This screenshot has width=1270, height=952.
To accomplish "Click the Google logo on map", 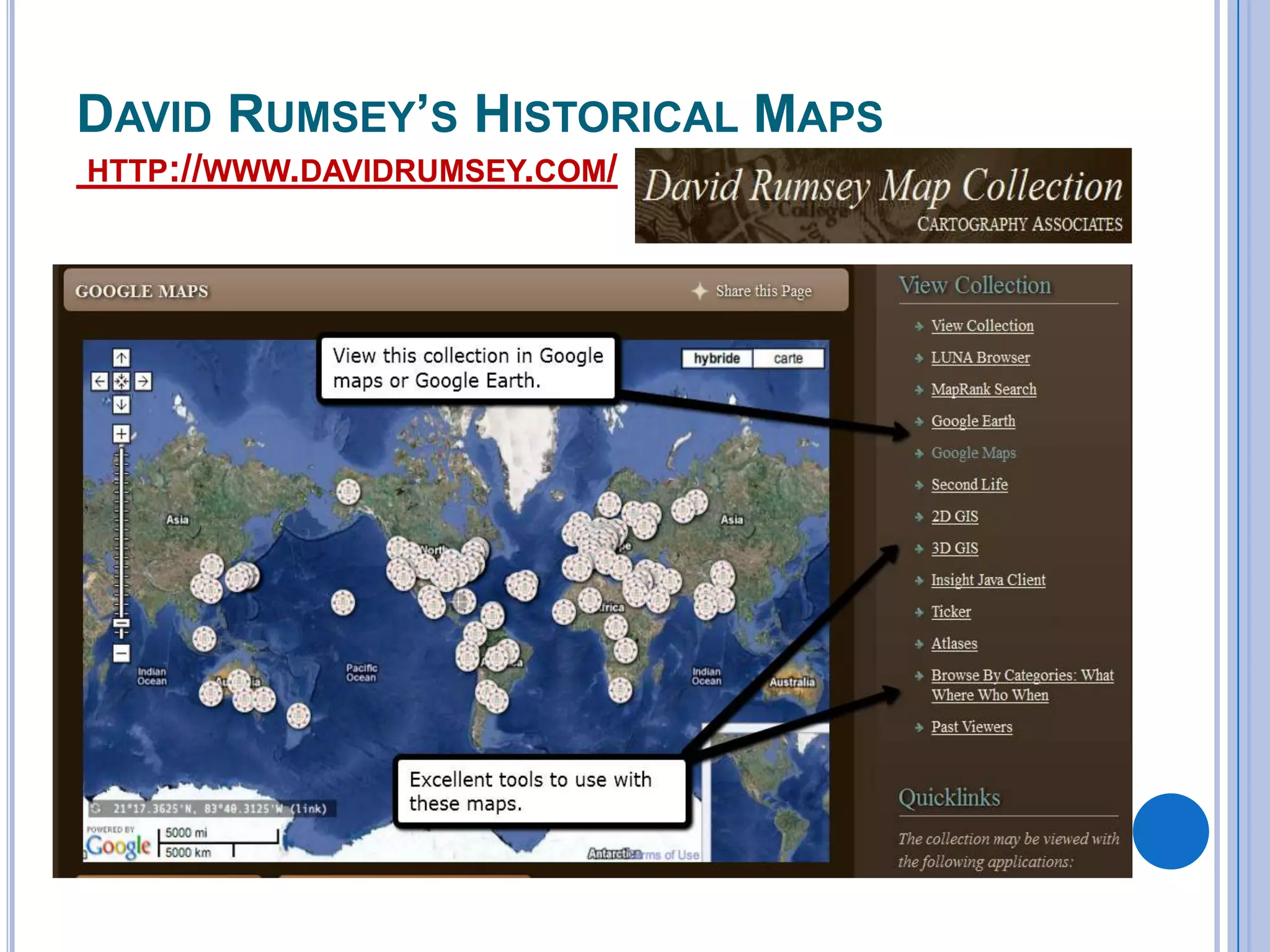I will [118, 846].
